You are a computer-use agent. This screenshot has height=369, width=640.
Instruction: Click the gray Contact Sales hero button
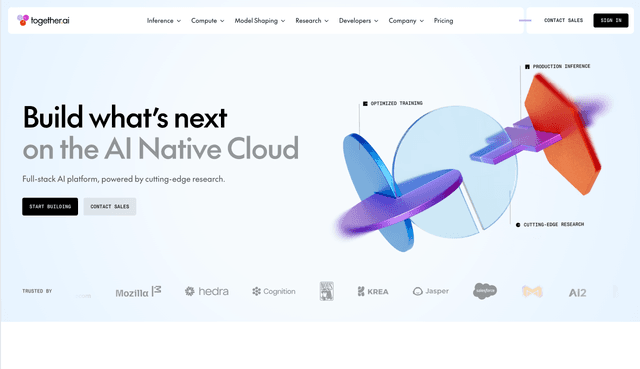[110, 207]
